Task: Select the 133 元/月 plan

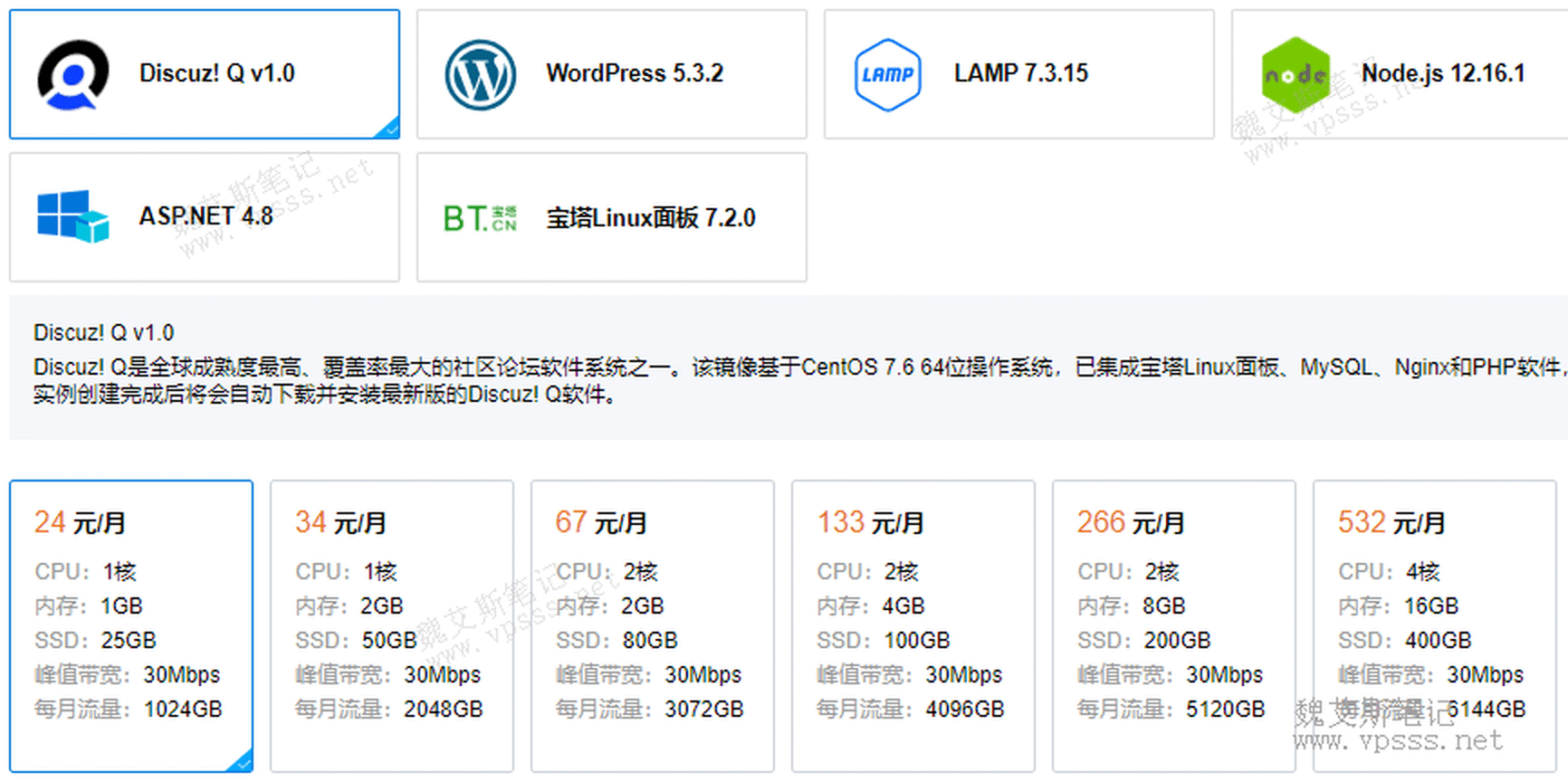Action: 913,626
